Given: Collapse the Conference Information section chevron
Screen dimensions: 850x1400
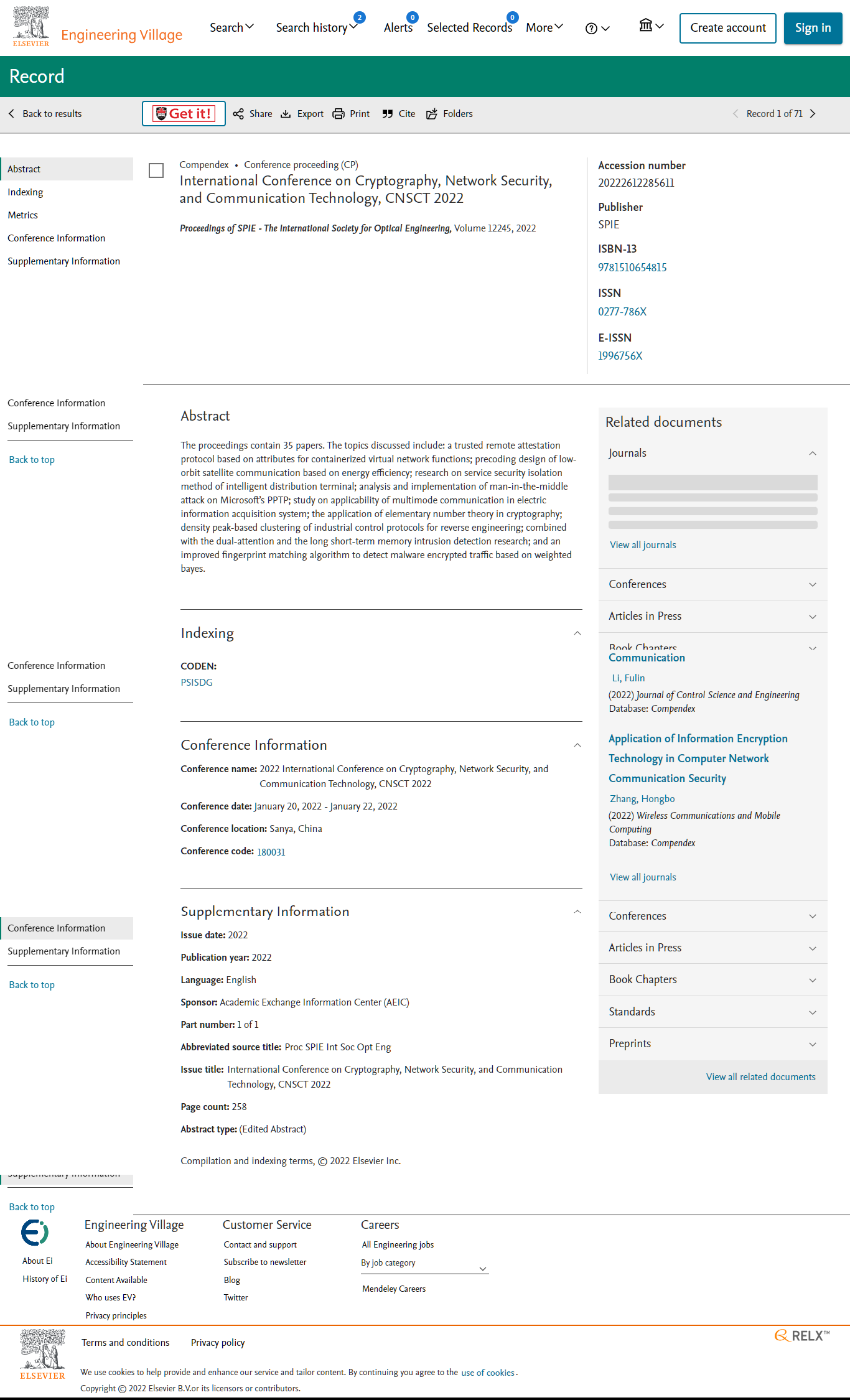Looking at the screenshot, I should click(577, 745).
